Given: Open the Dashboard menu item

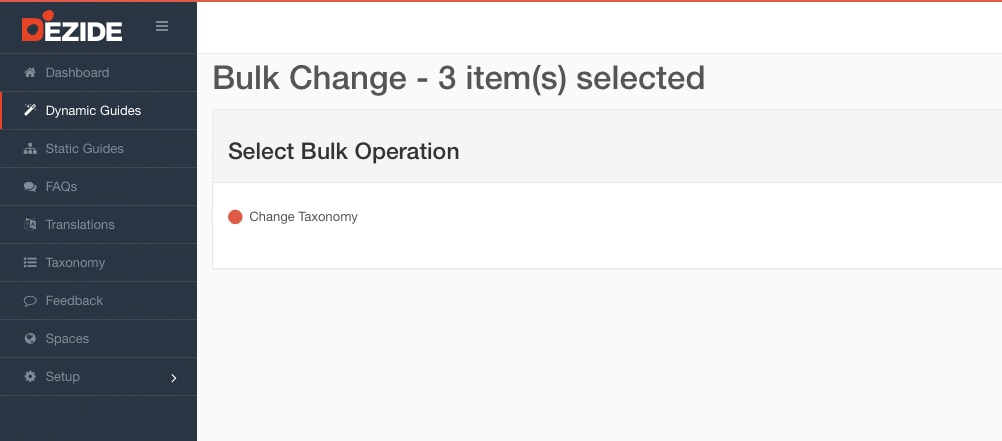Looking at the screenshot, I should (98, 72).
